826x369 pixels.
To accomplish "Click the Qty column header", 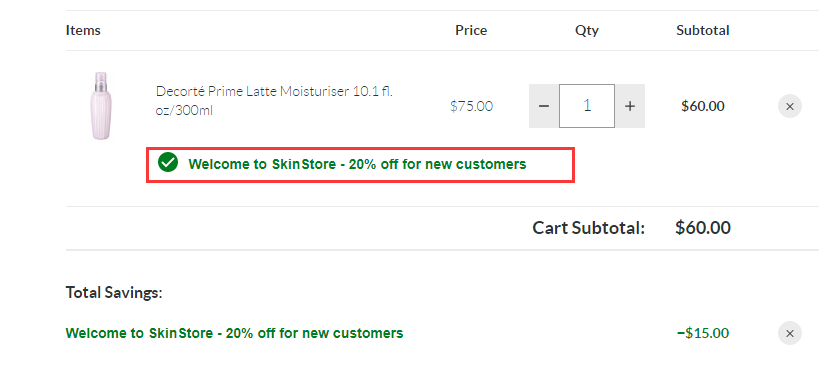I will click(x=587, y=31).
